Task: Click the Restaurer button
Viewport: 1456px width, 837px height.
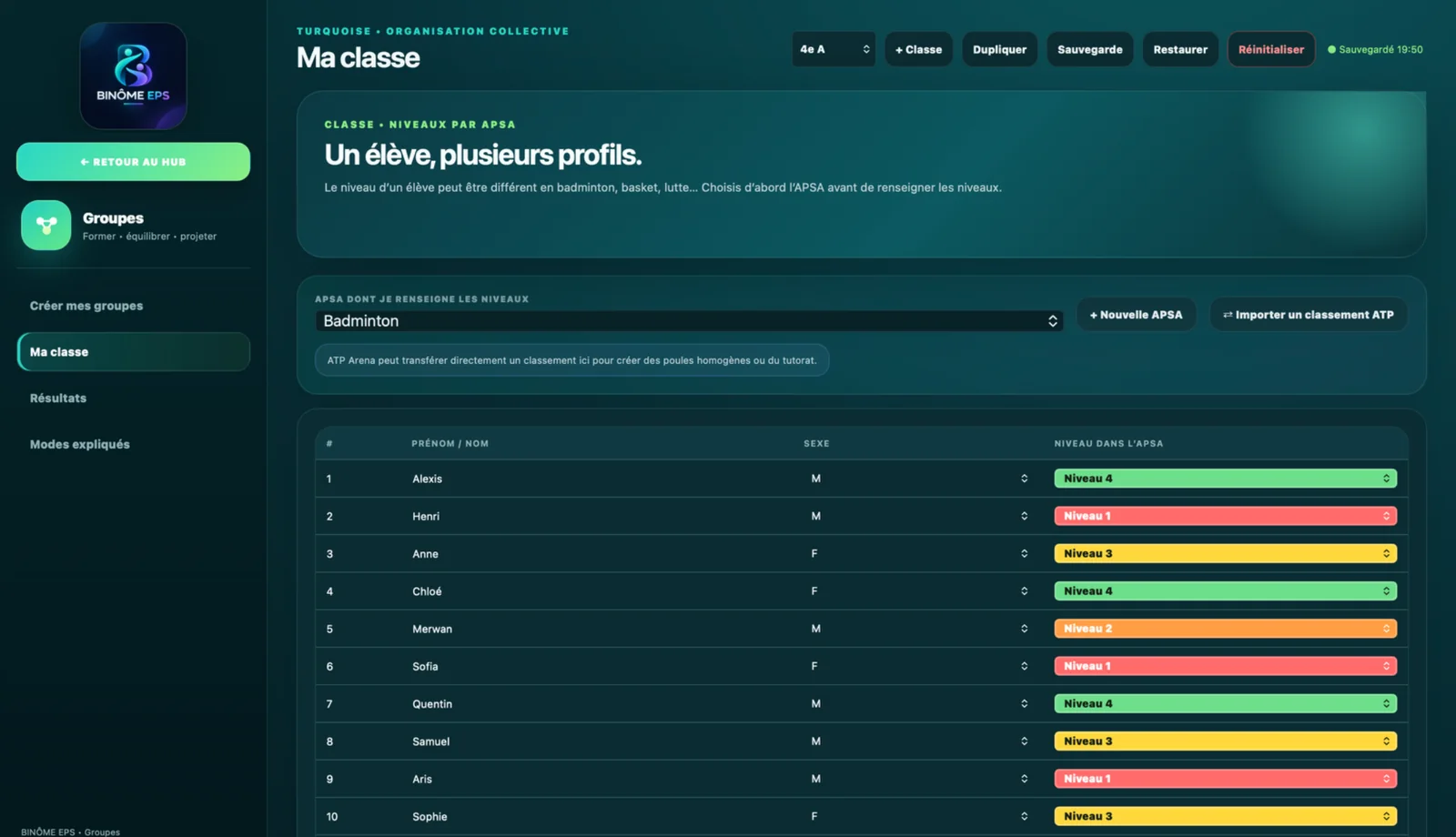Action: click(1180, 49)
